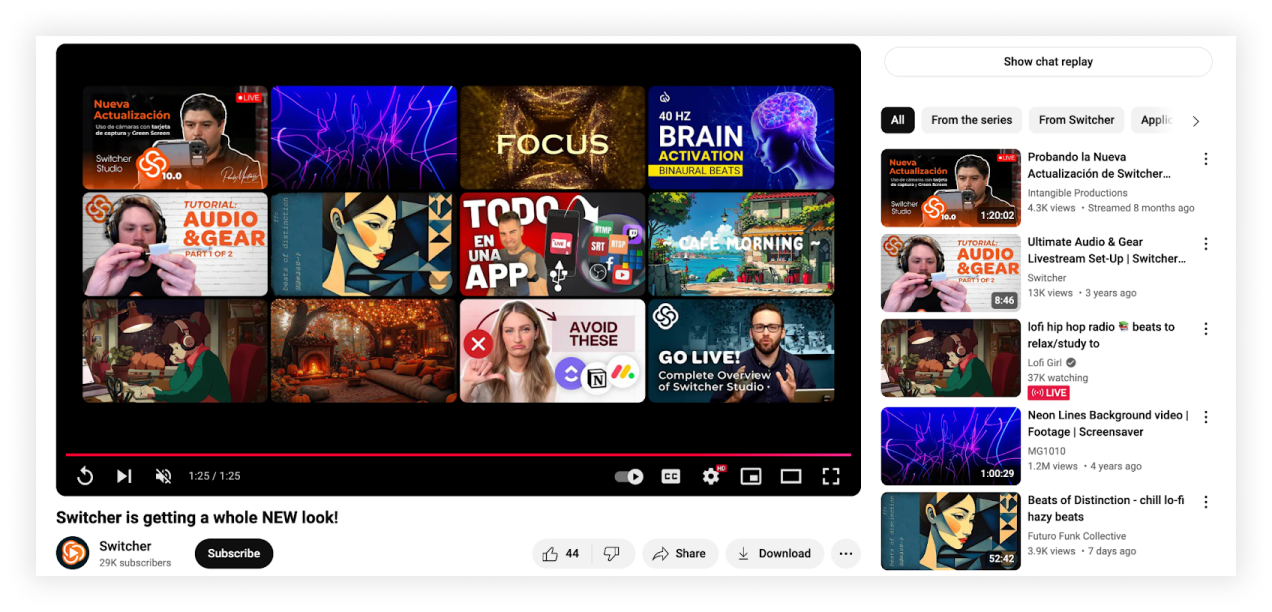Switch to theater mode

(791, 476)
